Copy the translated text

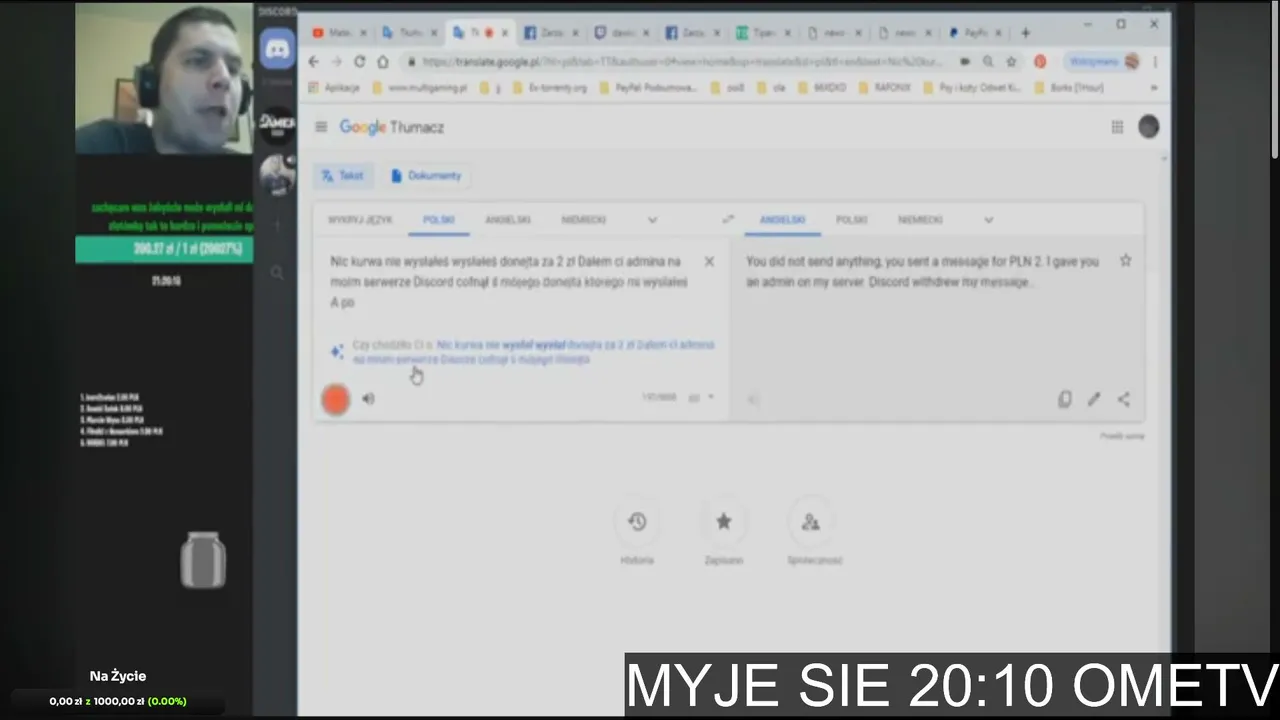click(x=1065, y=399)
